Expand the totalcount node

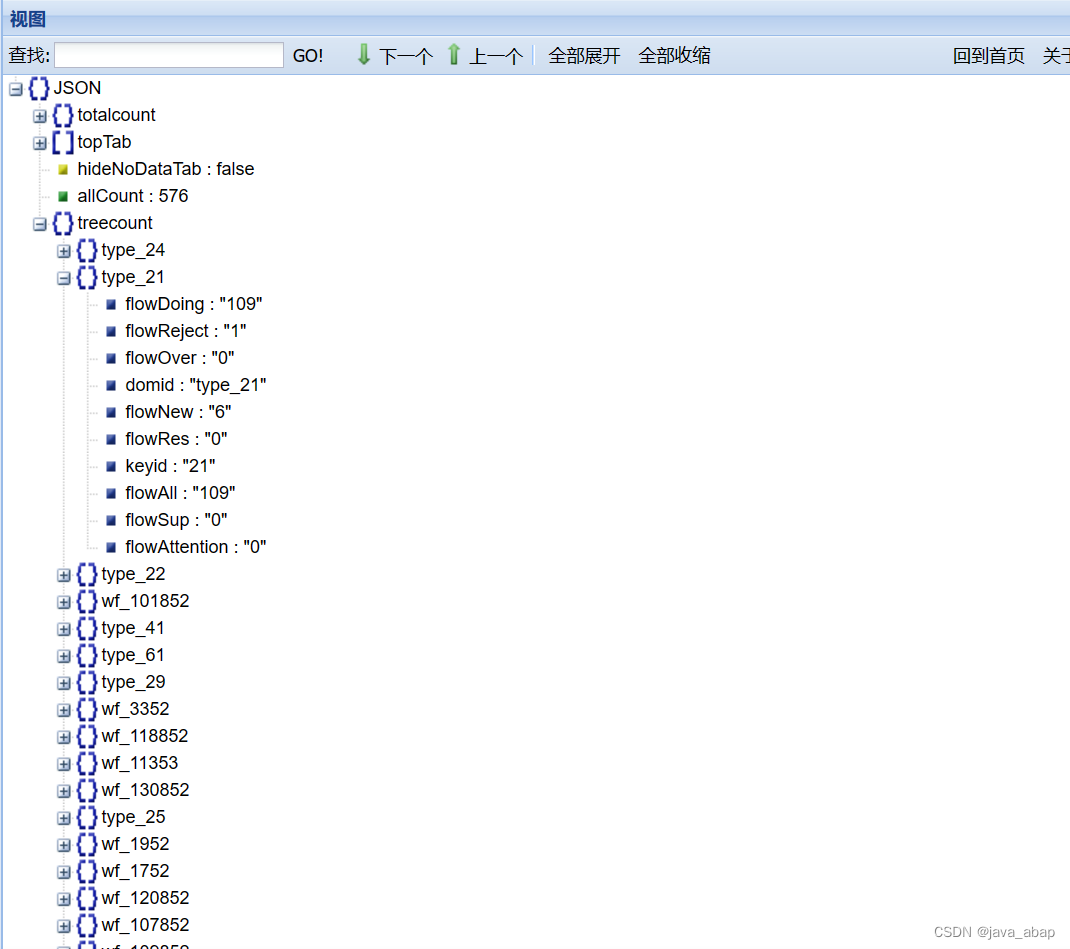(x=39, y=116)
